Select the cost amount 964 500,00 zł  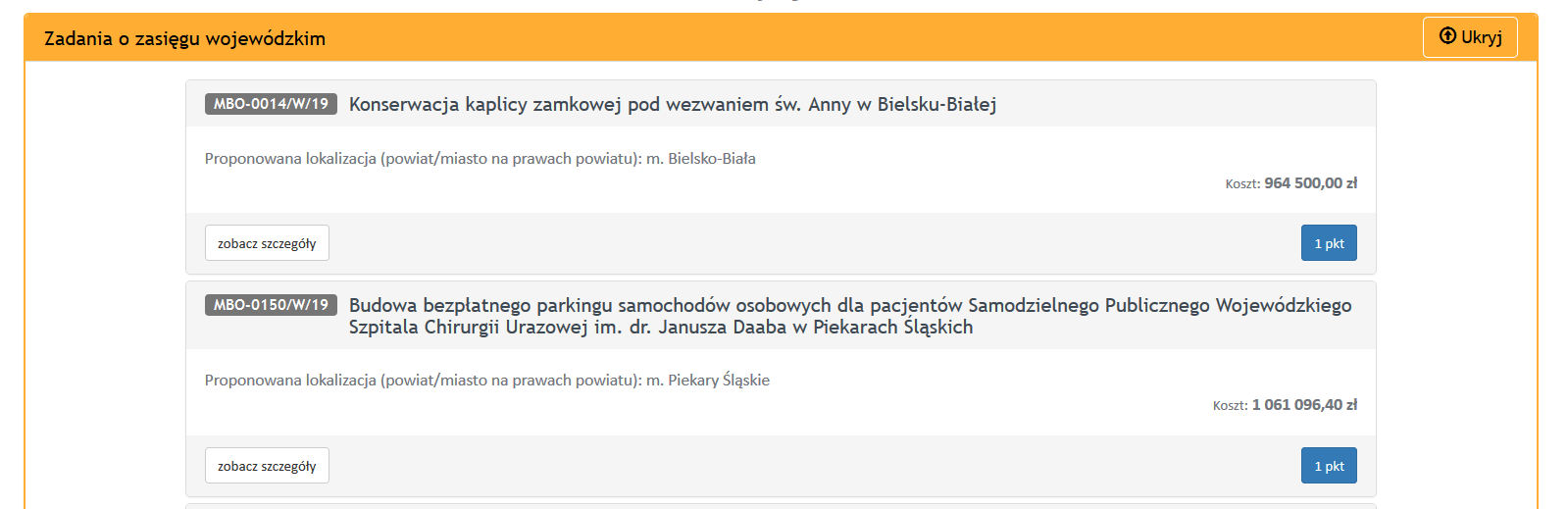tap(1310, 183)
